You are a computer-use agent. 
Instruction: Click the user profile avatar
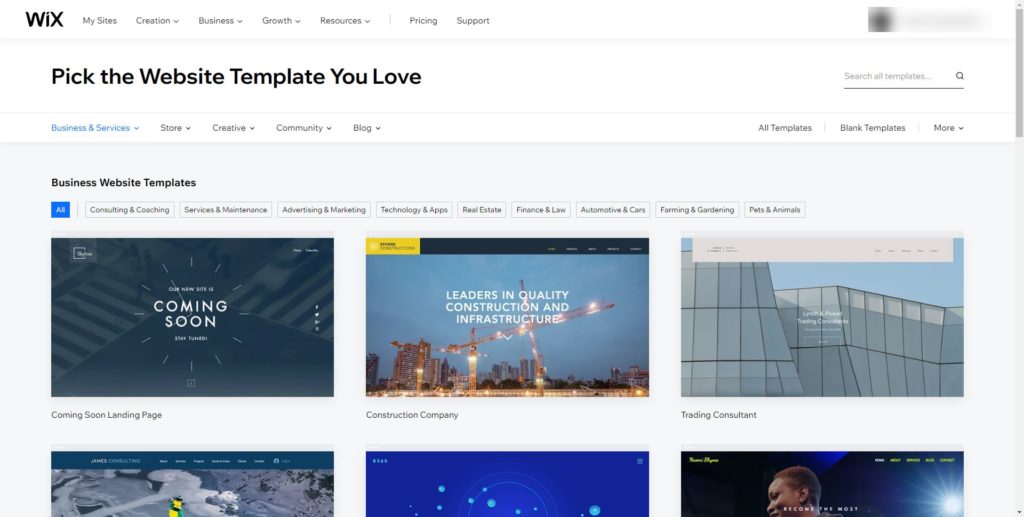click(x=881, y=20)
